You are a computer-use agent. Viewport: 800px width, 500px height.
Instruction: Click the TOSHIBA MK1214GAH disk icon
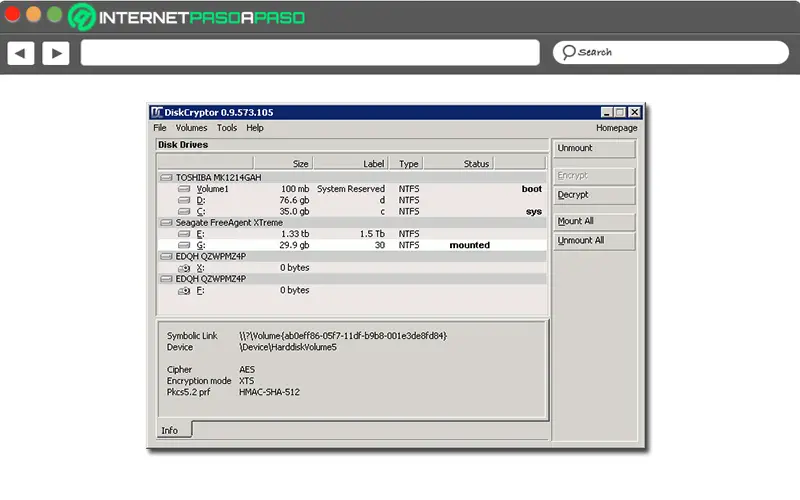(x=166, y=177)
